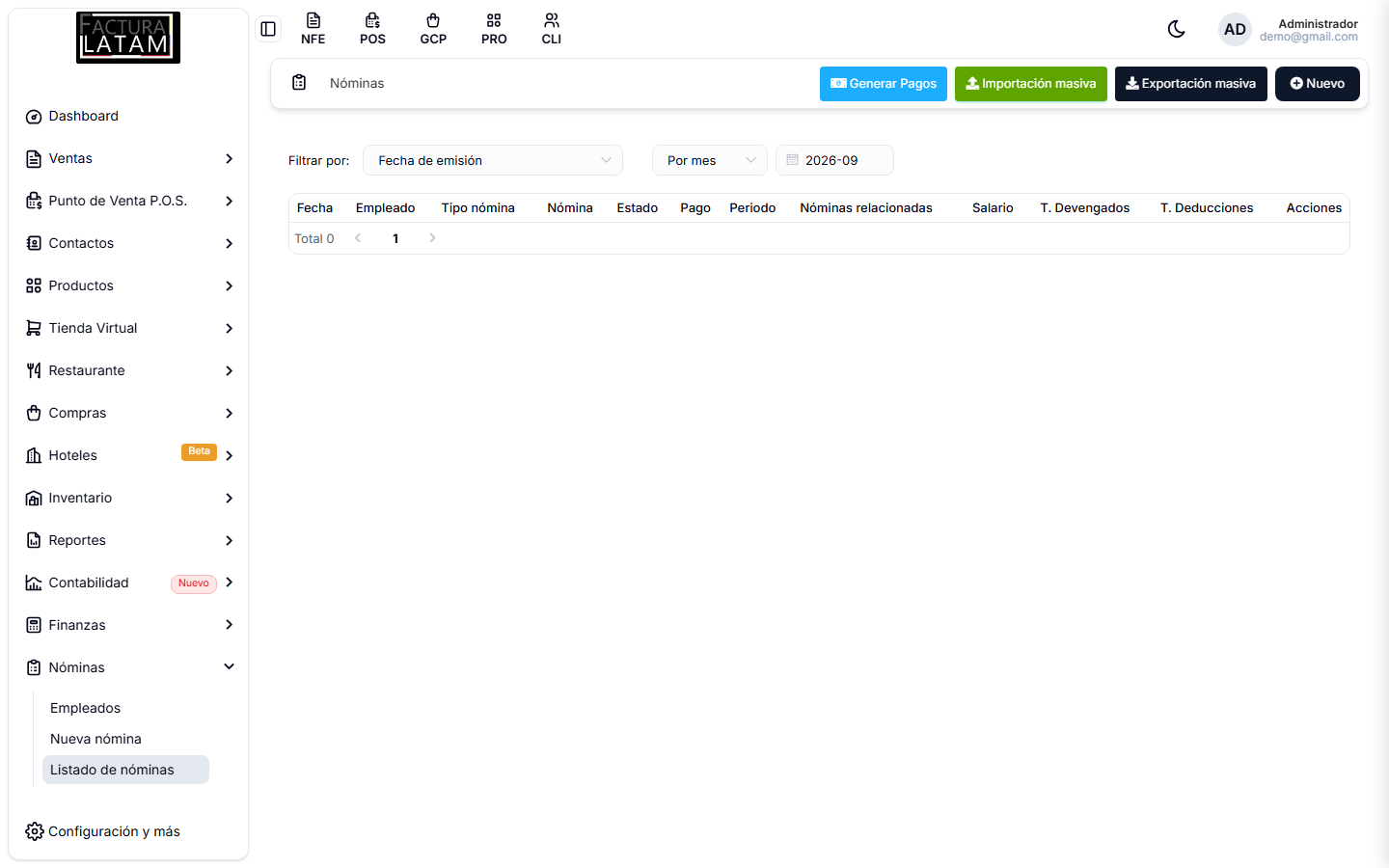
Task: Click the Ventas document icon
Action: (x=34, y=159)
